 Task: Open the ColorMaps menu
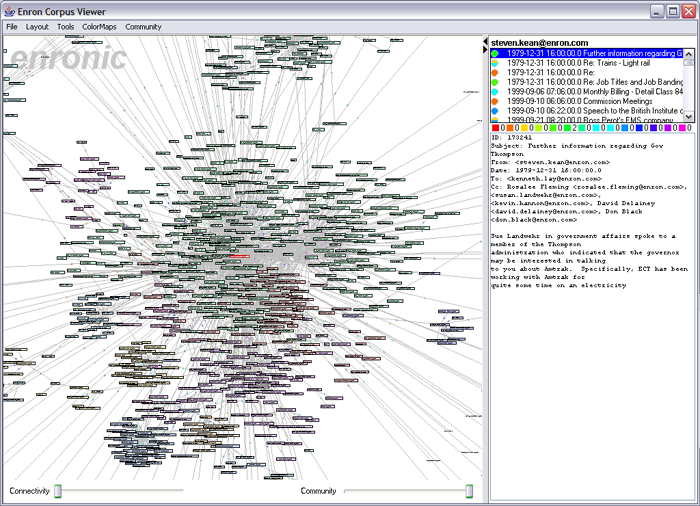click(x=99, y=27)
